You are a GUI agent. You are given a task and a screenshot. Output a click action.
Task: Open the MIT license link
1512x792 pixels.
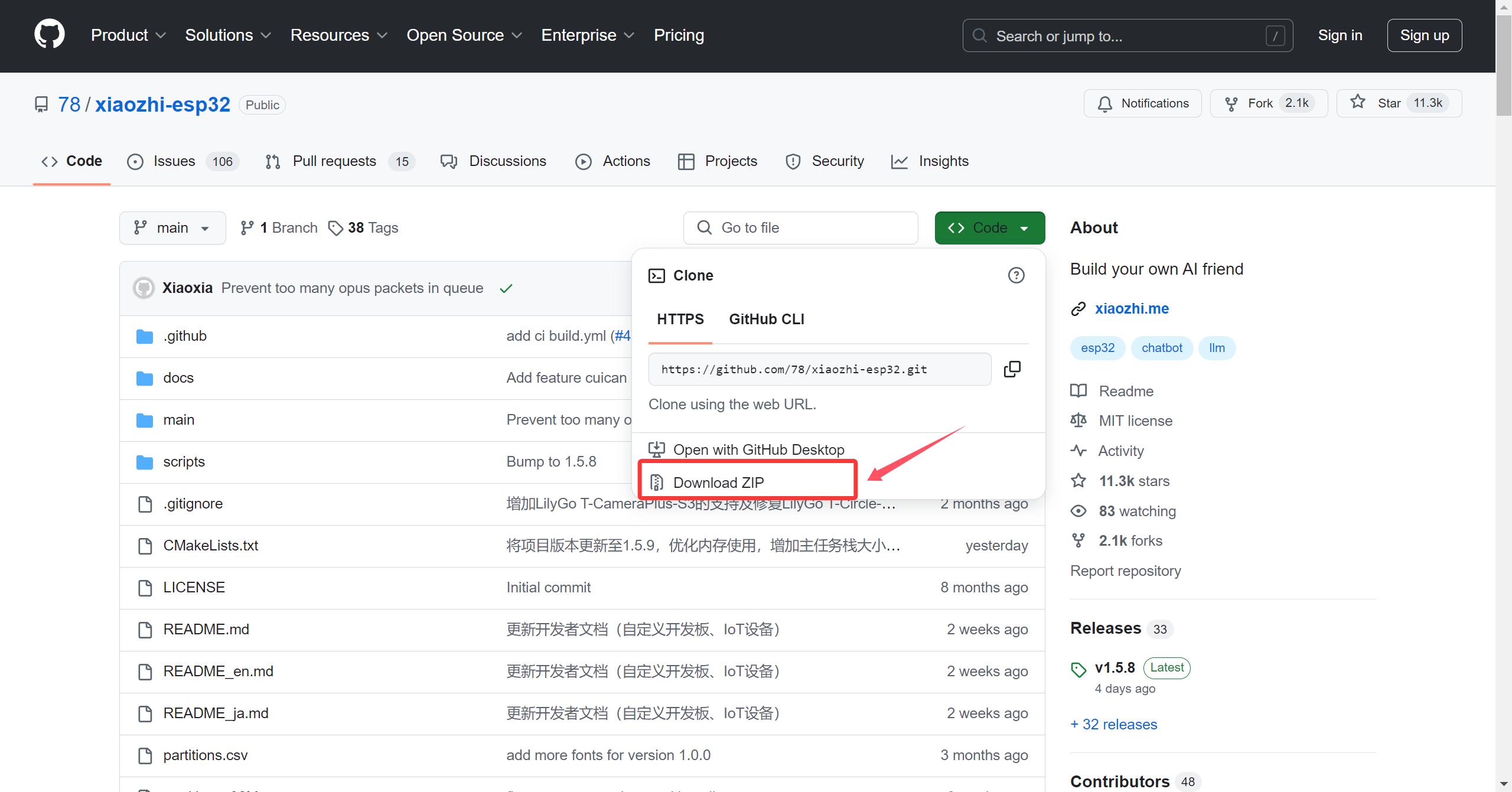click(1136, 421)
